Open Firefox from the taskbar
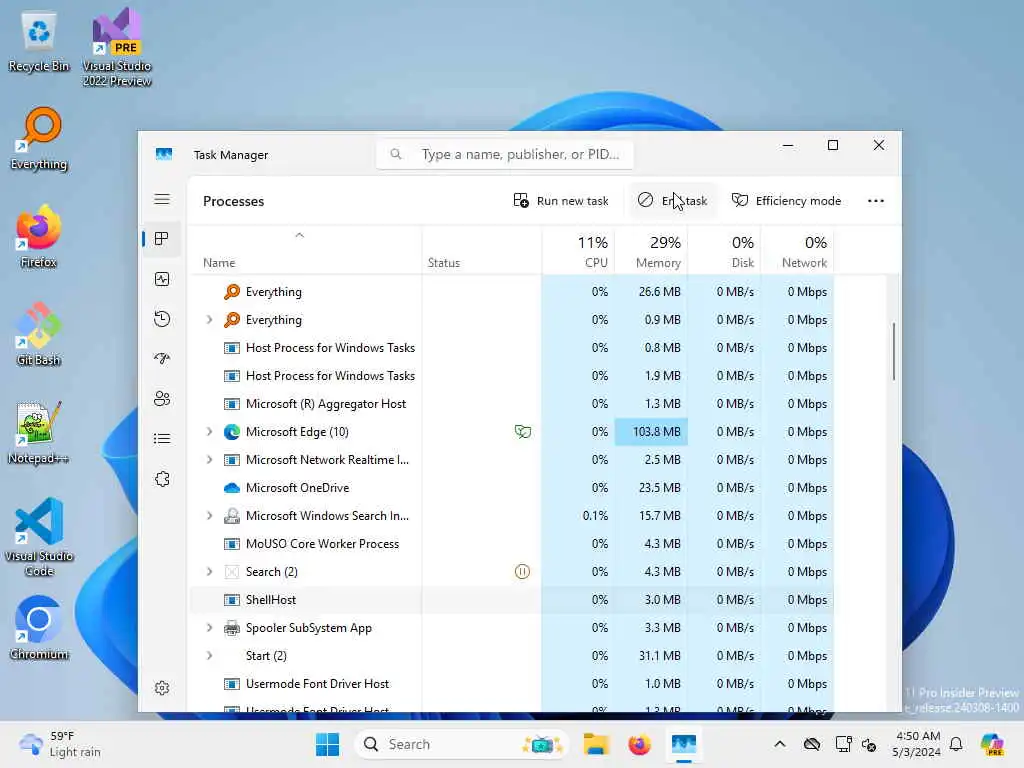Screen dimensions: 1024x768 point(639,744)
